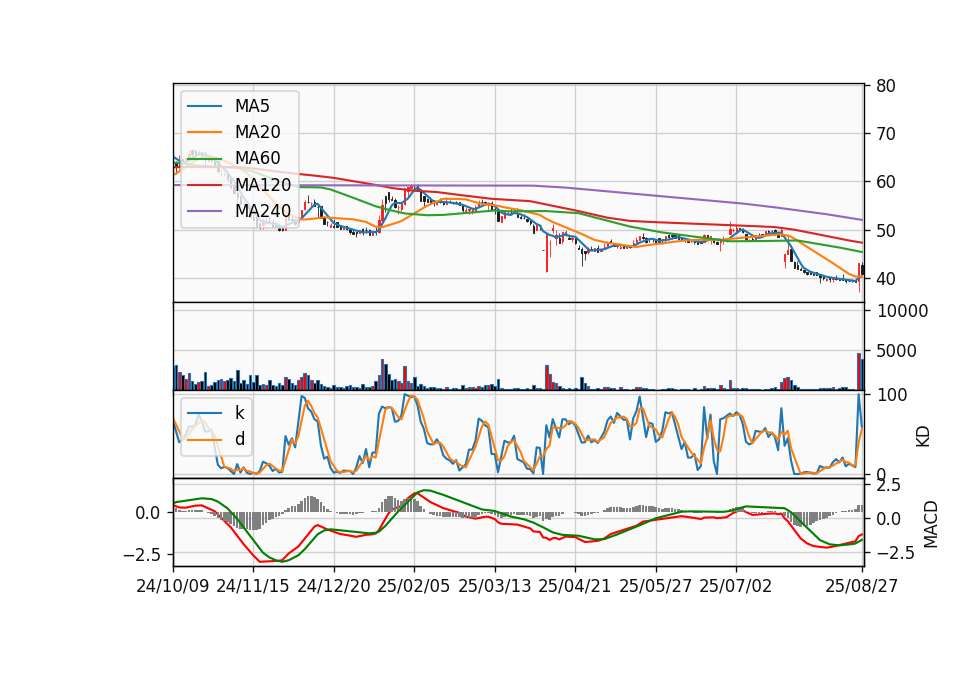Click the MA240 legend label

tap(263, 211)
